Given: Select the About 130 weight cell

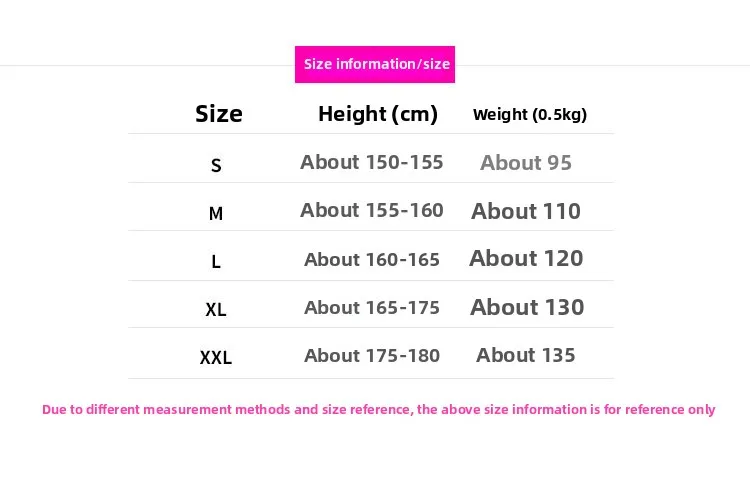Looking at the screenshot, I should (x=527, y=307).
